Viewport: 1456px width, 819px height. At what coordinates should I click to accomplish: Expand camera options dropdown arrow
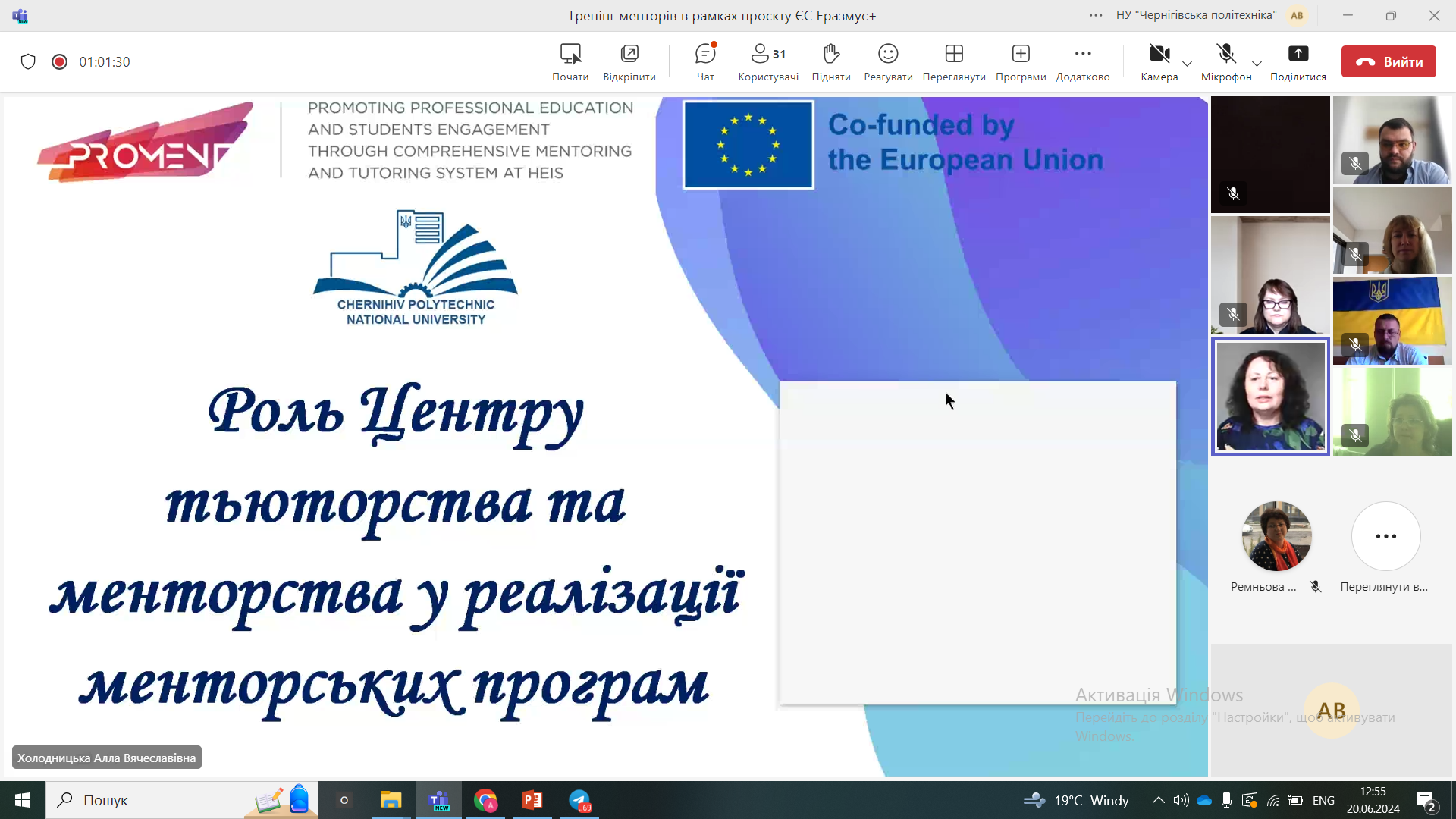pyautogui.click(x=1188, y=64)
